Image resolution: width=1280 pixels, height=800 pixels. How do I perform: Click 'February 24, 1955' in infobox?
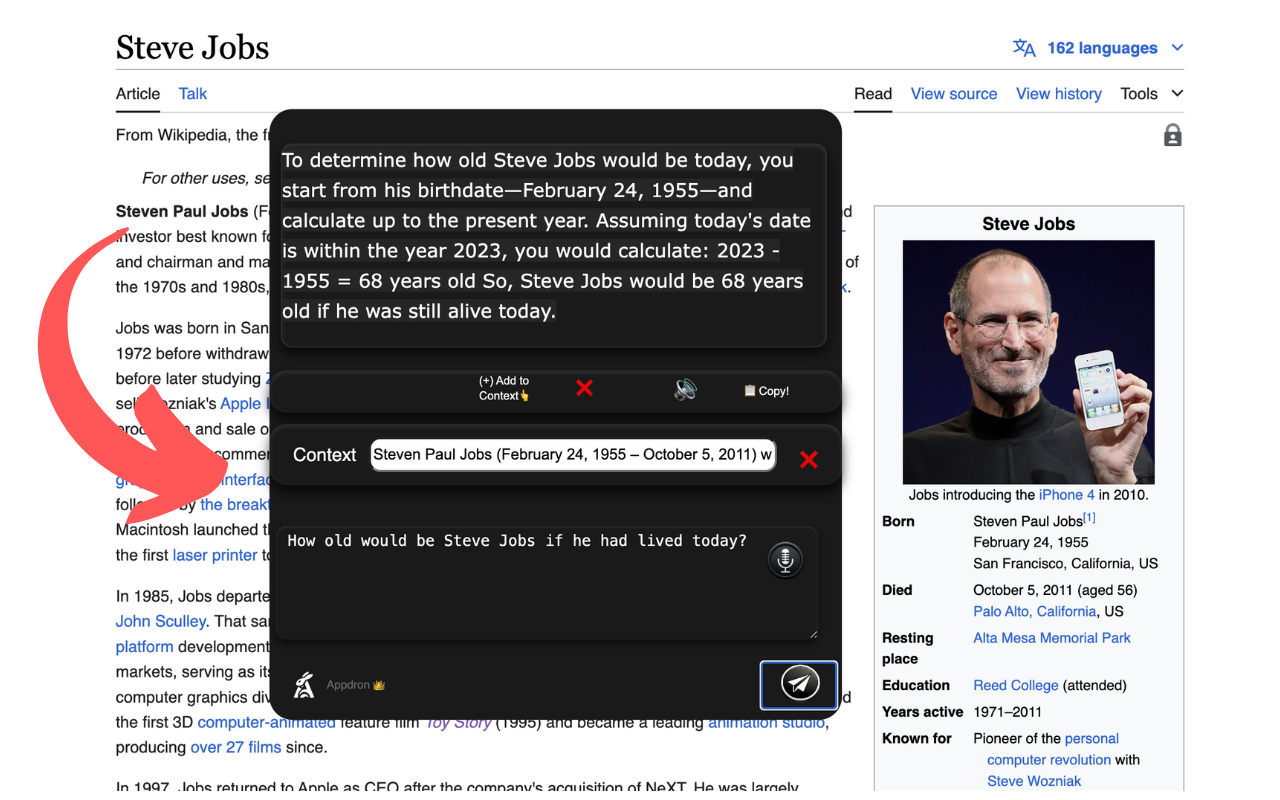point(1031,542)
